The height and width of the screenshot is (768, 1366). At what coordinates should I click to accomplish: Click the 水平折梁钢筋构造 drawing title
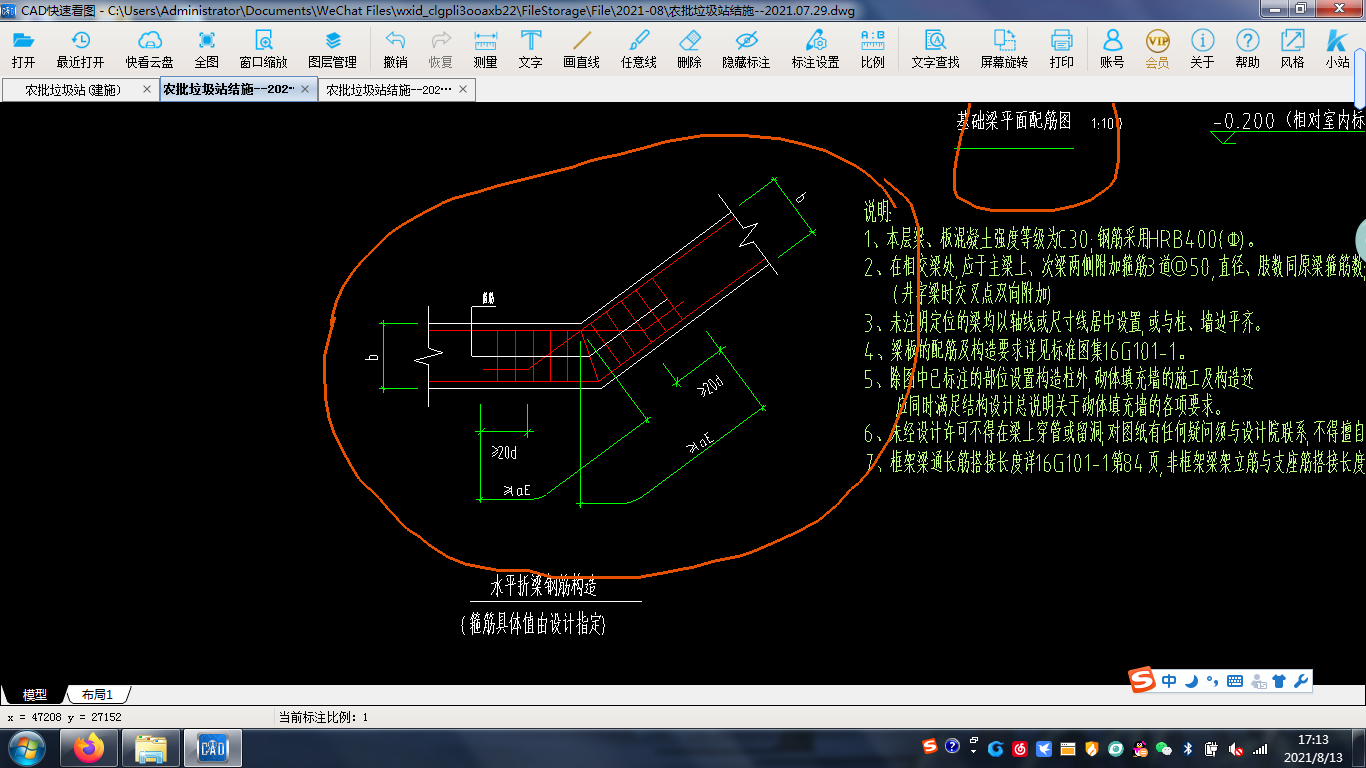click(x=543, y=586)
